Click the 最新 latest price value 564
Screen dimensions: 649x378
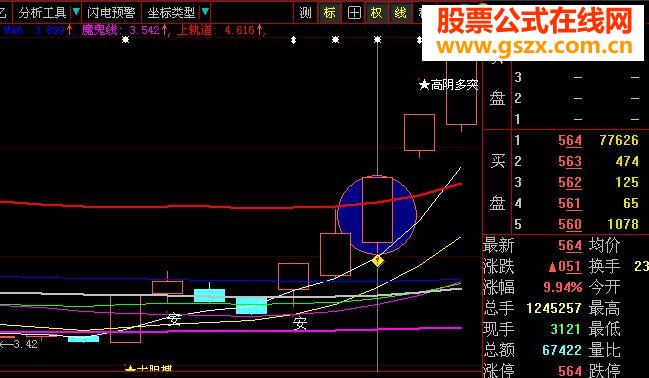(570, 246)
